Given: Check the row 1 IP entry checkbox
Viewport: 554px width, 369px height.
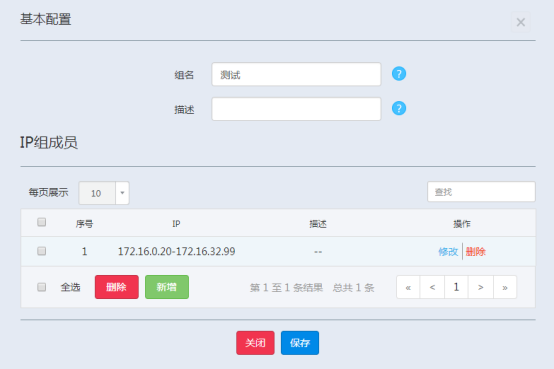Looking at the screenshot, I should tap(42, 251).
